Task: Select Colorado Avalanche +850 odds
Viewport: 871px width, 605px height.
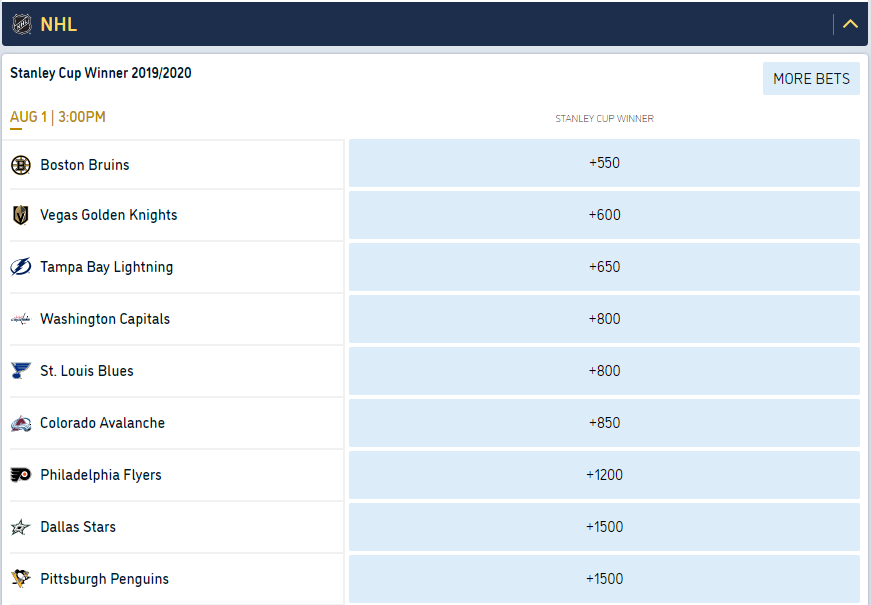Action: [x=604, y=423]
